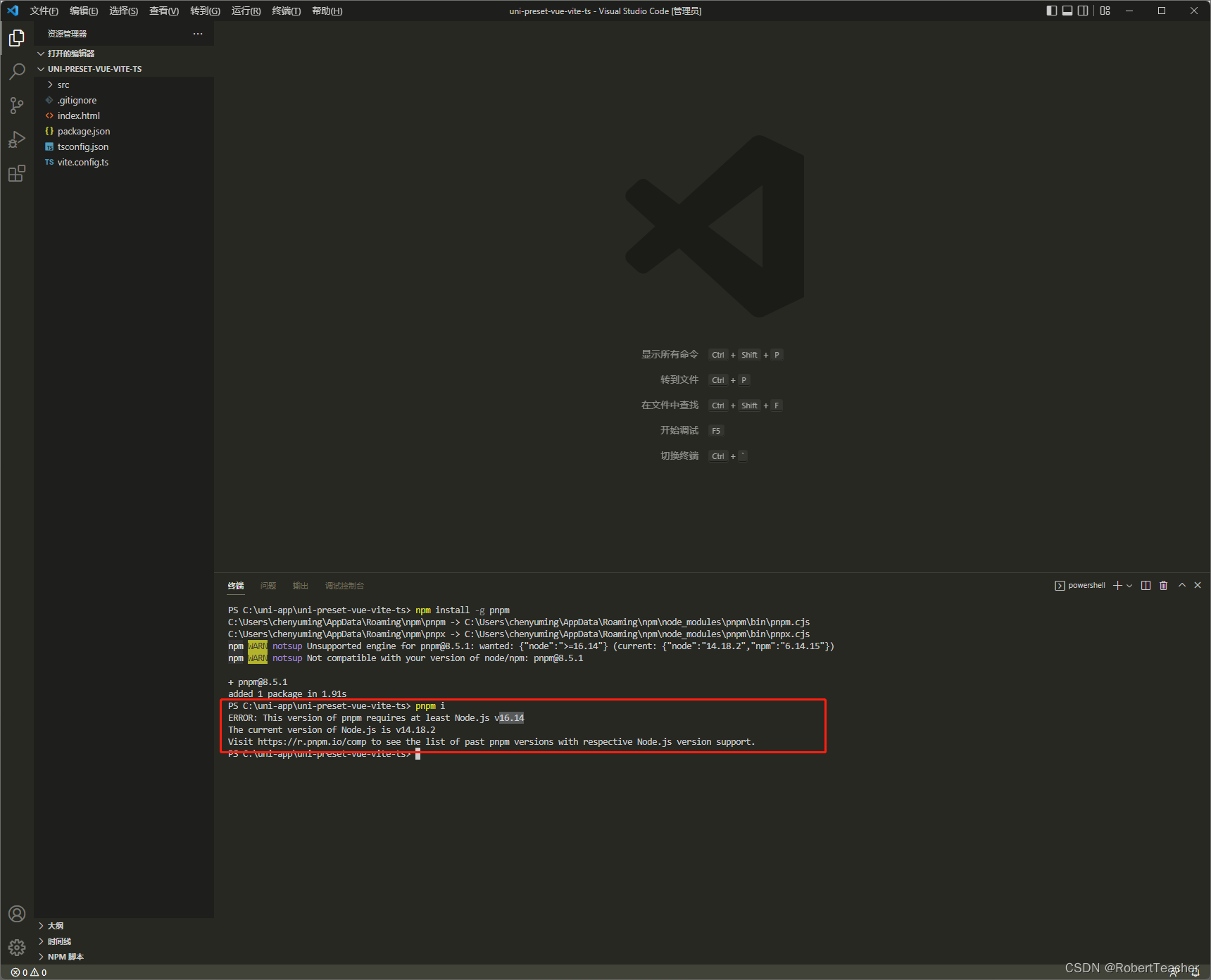The height and width of the screenshot is (980, 1211).
Task: Open the index.html file
Action: (x=124, y=115)
